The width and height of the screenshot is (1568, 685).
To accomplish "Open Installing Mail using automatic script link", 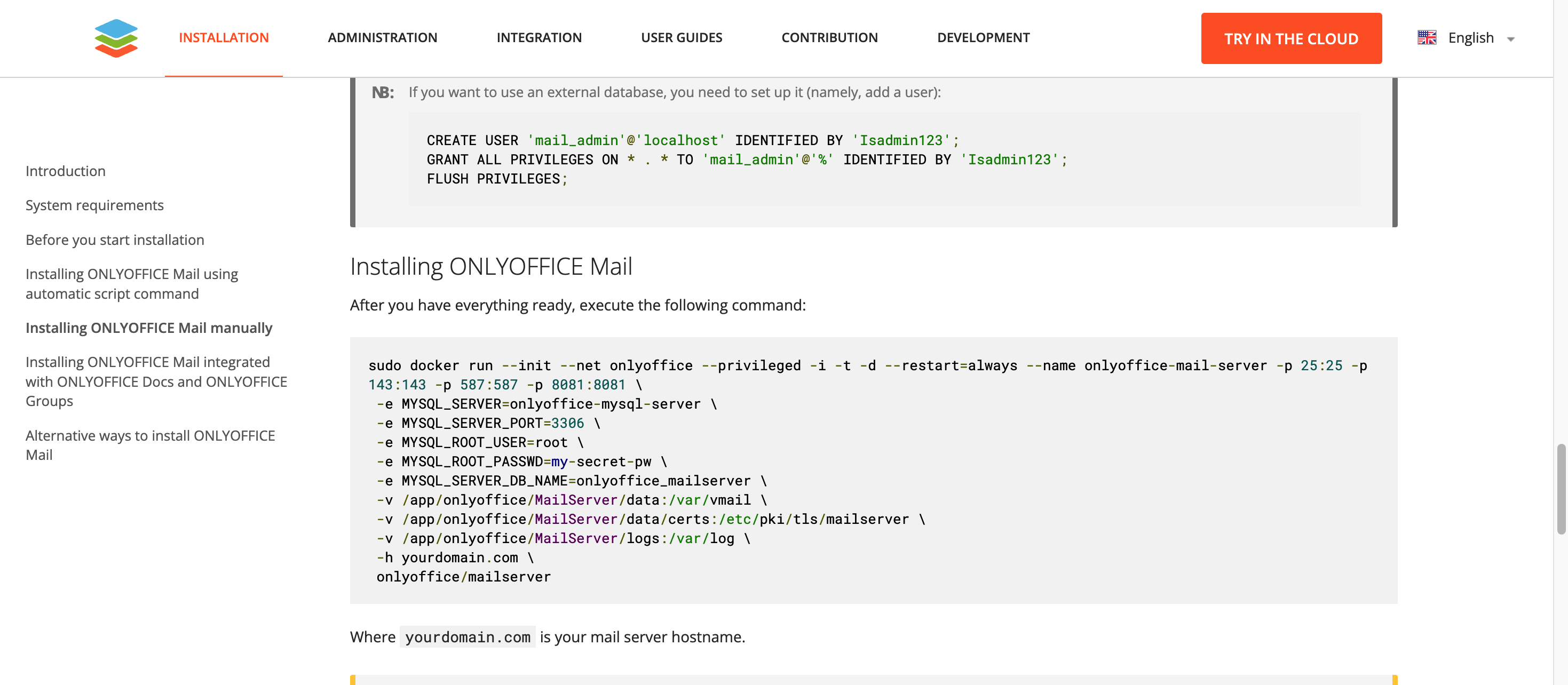I will click(x=131, y=283).
